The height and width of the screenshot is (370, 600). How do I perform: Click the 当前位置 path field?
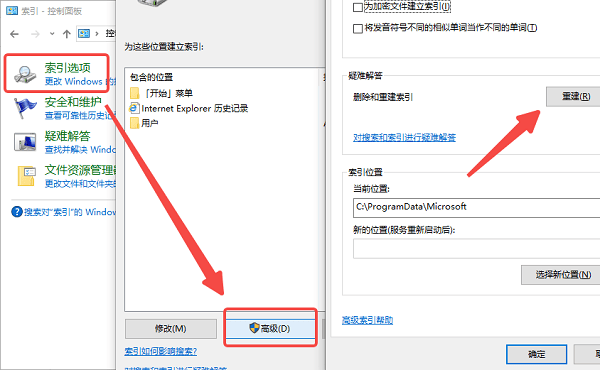(476, 207)
